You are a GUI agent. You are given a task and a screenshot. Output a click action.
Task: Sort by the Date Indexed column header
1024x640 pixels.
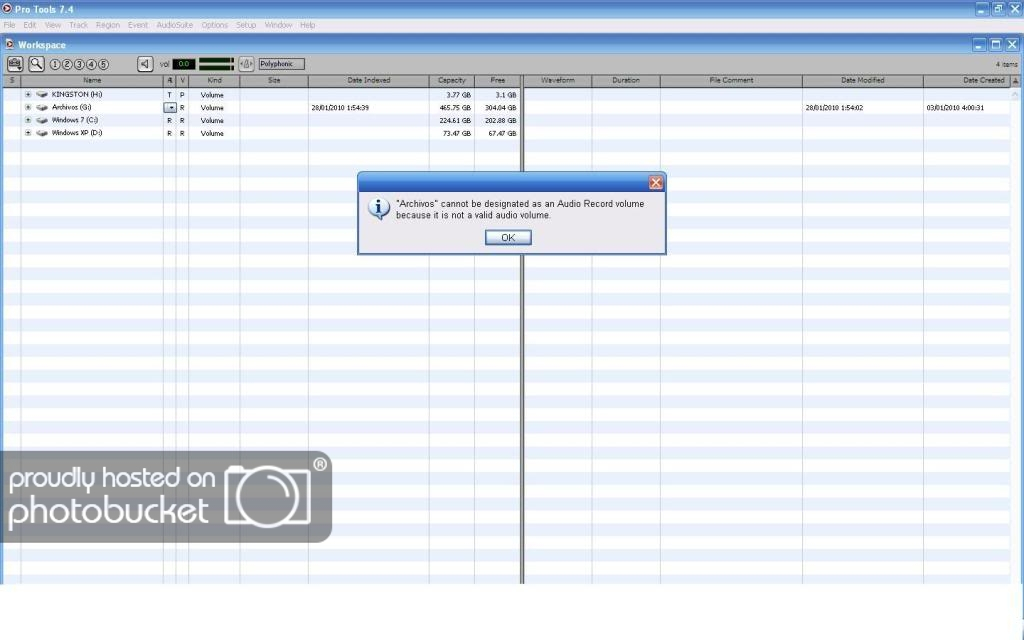(369, 80)
